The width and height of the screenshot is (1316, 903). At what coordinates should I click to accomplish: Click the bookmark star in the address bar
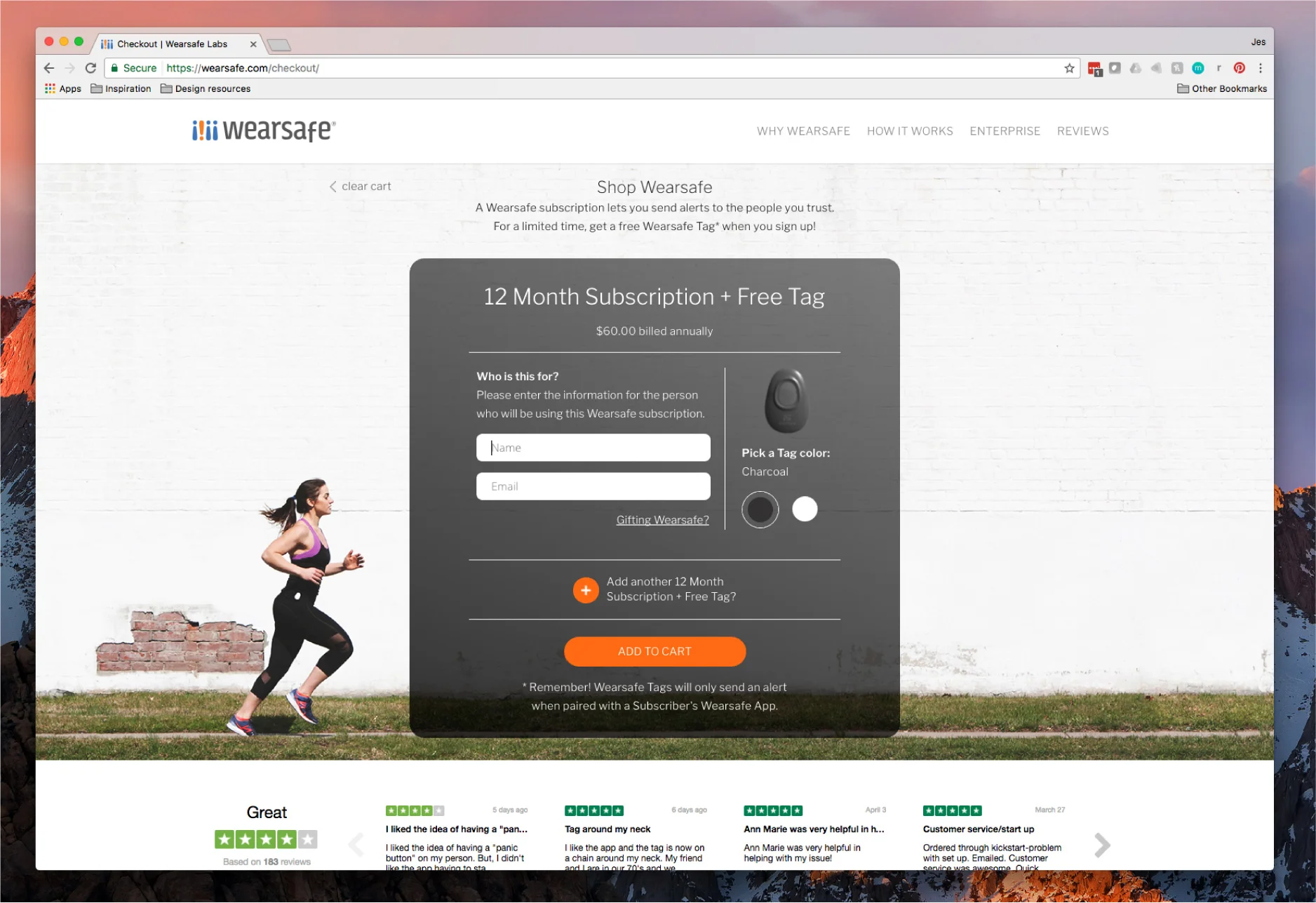click(1070, 68)
